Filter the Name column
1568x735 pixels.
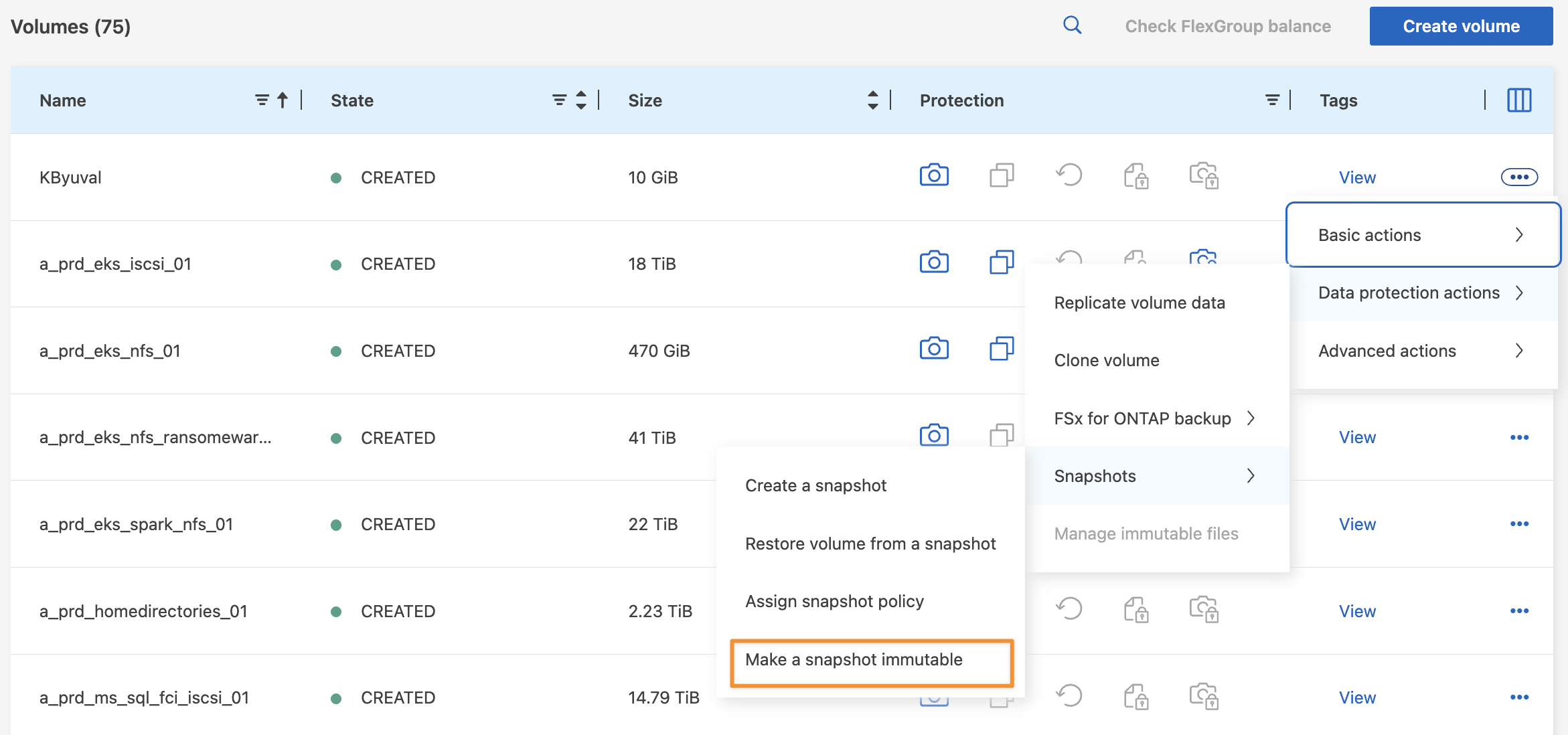pyautogui.click(x=262, y=100)
